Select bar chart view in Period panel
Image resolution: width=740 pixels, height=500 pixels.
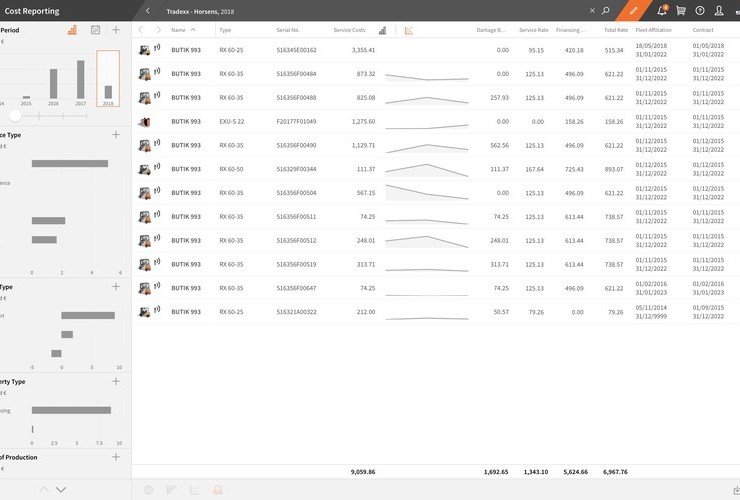73,30
